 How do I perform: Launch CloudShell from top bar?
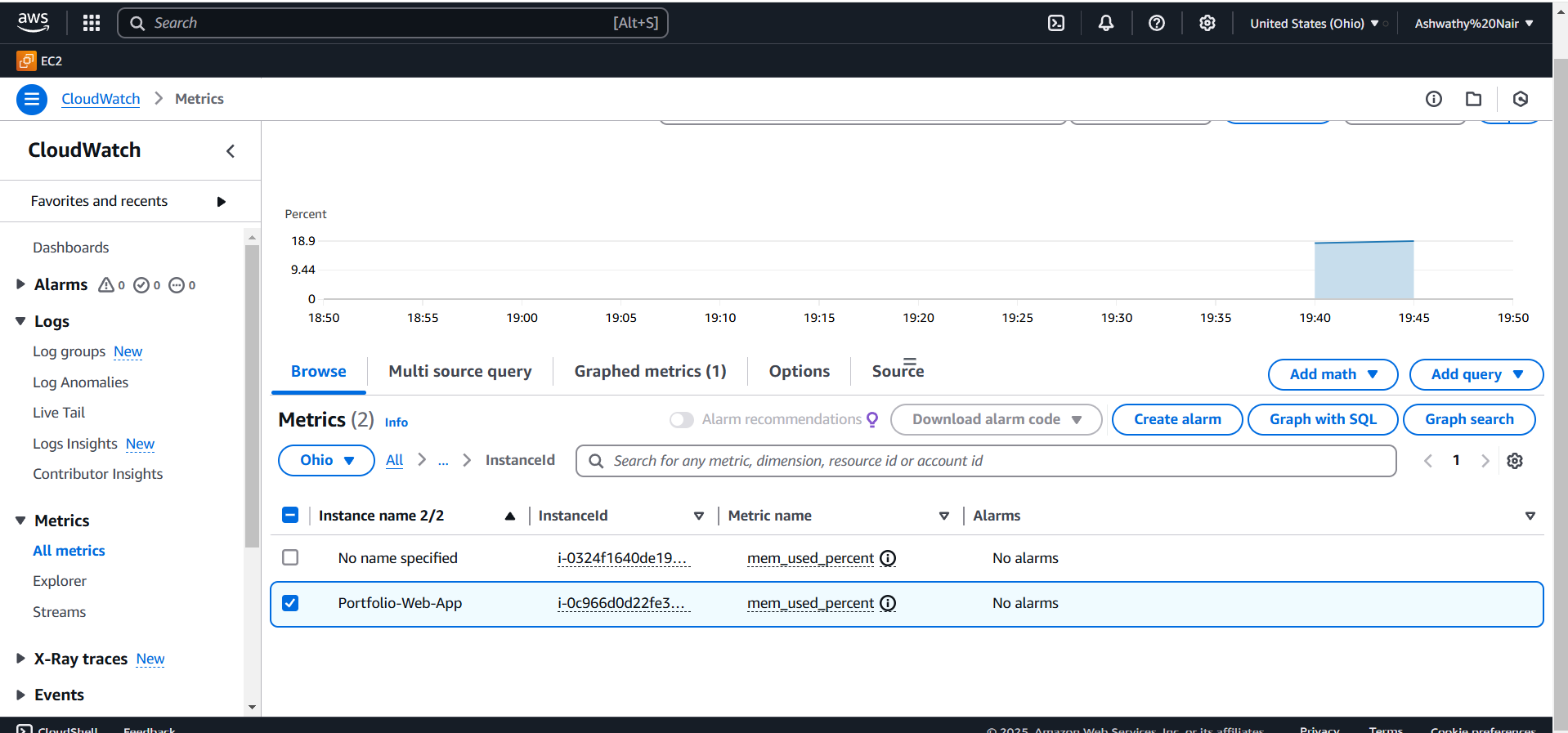(1056, 23)
